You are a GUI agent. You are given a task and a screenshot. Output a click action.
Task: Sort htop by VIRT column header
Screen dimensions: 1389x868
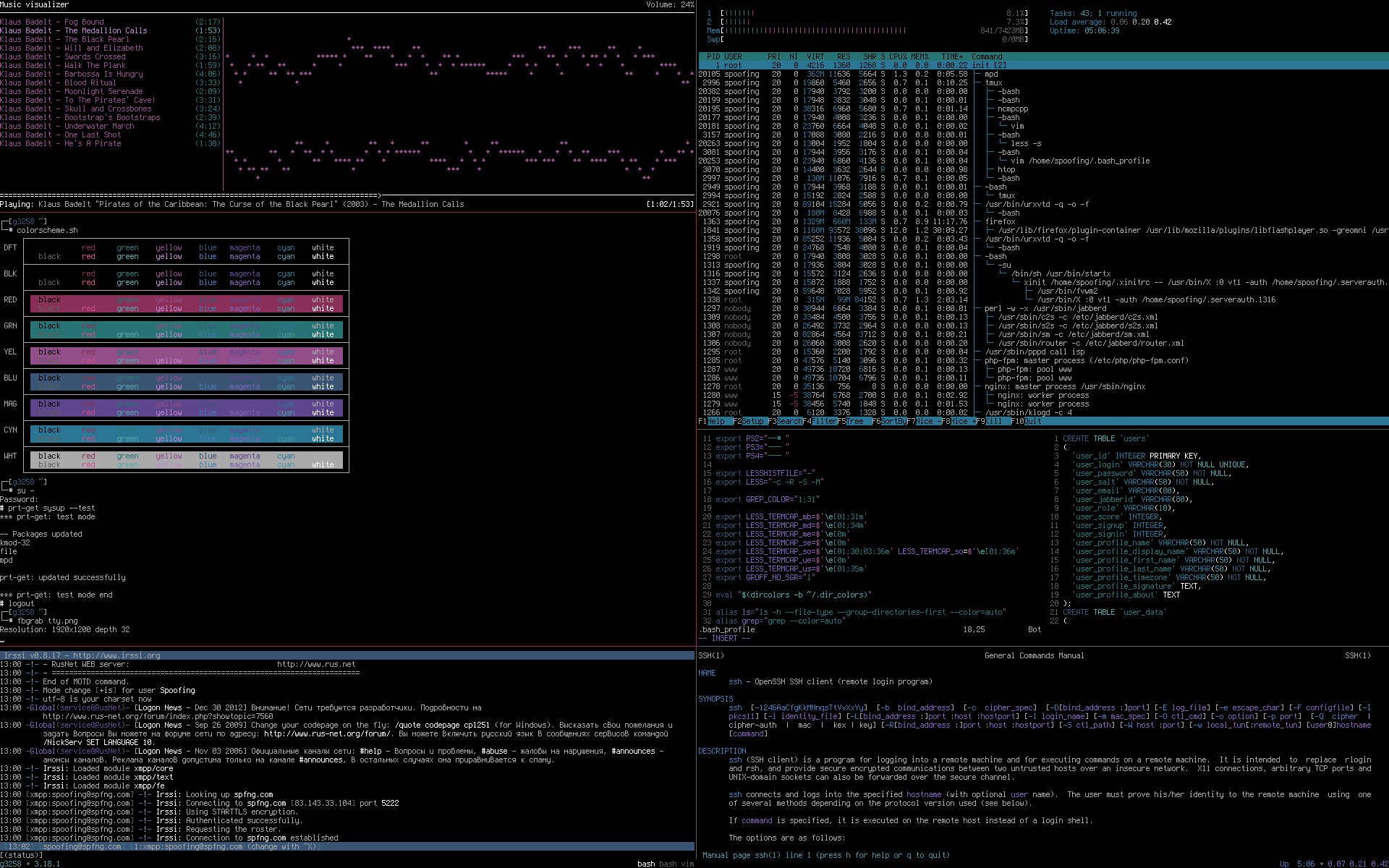click(x=815, y=56)
